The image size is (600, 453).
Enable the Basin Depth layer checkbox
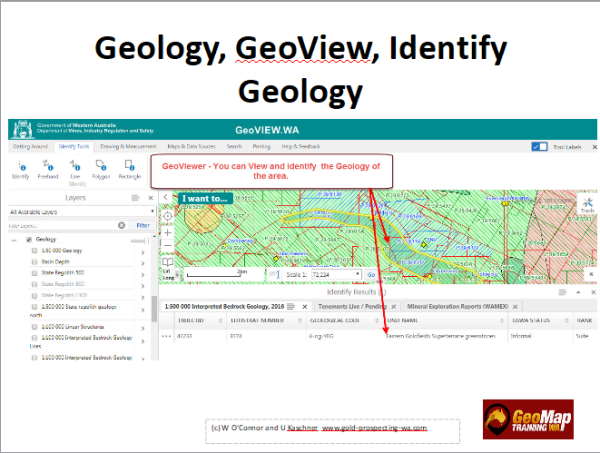(x=34, y=262)
